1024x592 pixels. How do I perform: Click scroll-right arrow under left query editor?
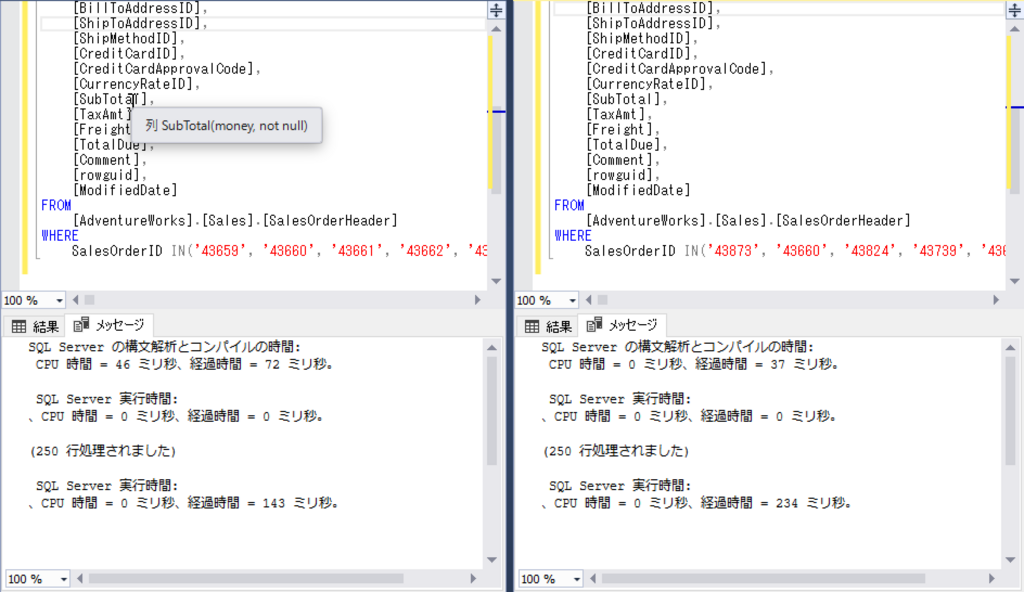tap(477, 300)
